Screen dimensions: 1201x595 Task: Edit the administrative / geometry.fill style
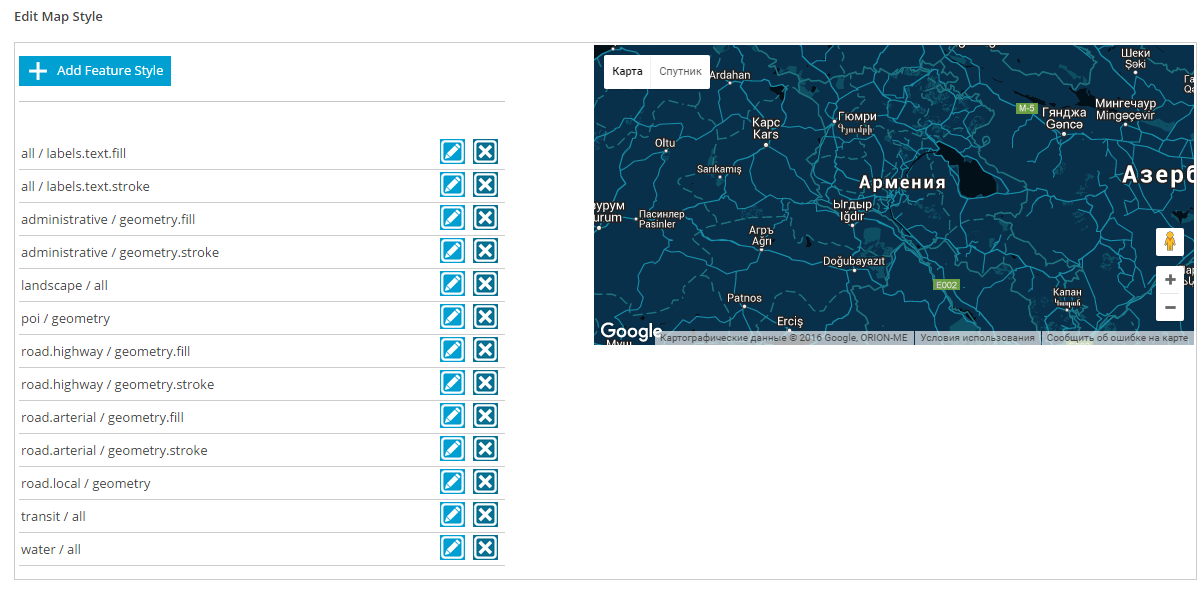point(453,218)
